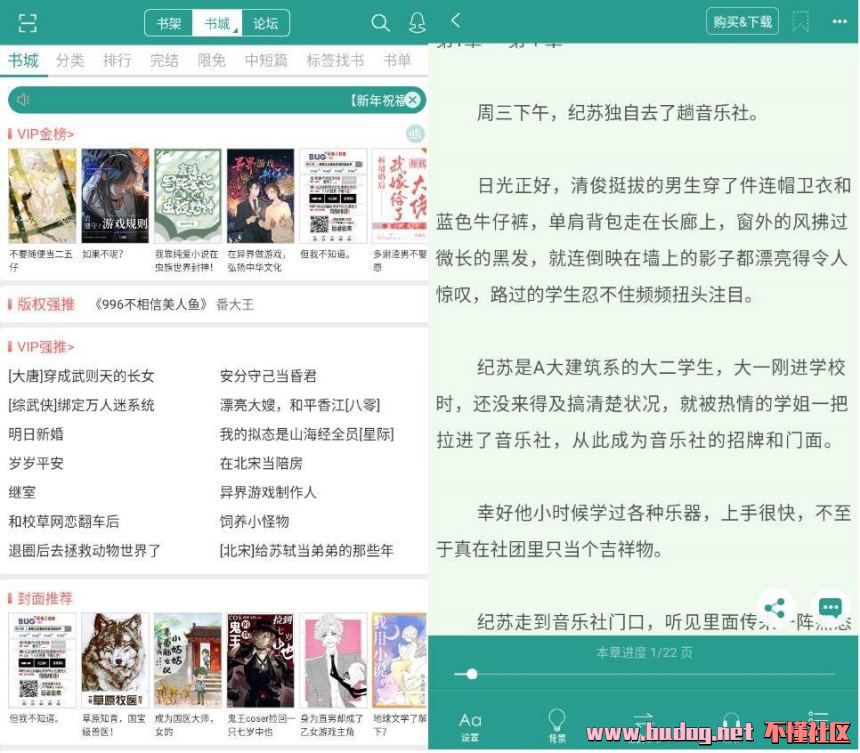Open the wolf cover book thumbnail

[115, 661]
